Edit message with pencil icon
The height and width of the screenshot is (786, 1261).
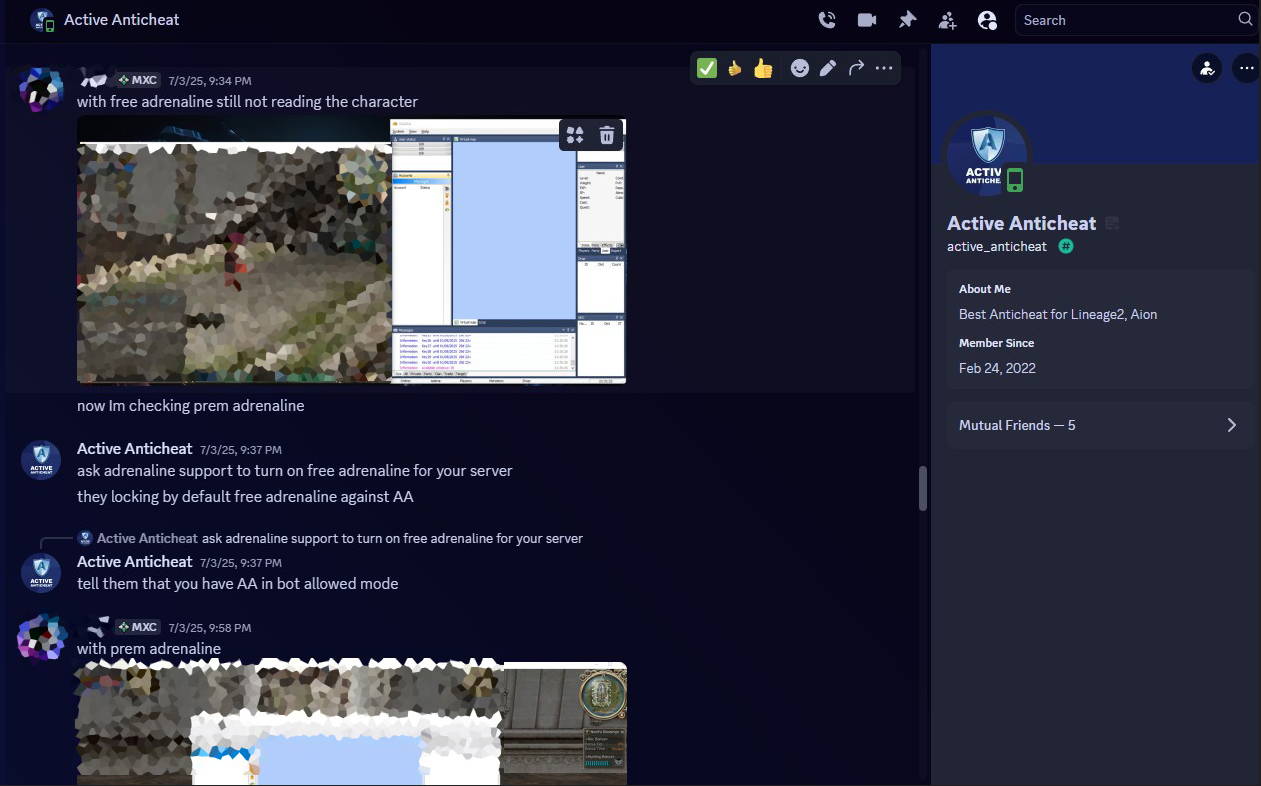coord(828,68)
